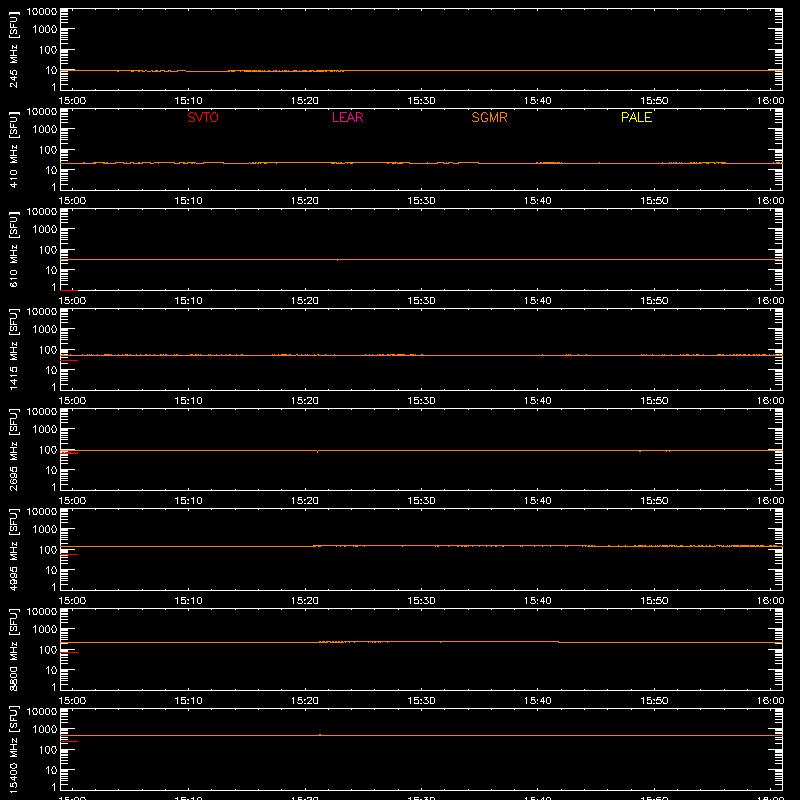This screenshot has width=800, height=800.
Task: Select the 8800 MHz [SFU] axis title
Action: [x=13, y=649]
